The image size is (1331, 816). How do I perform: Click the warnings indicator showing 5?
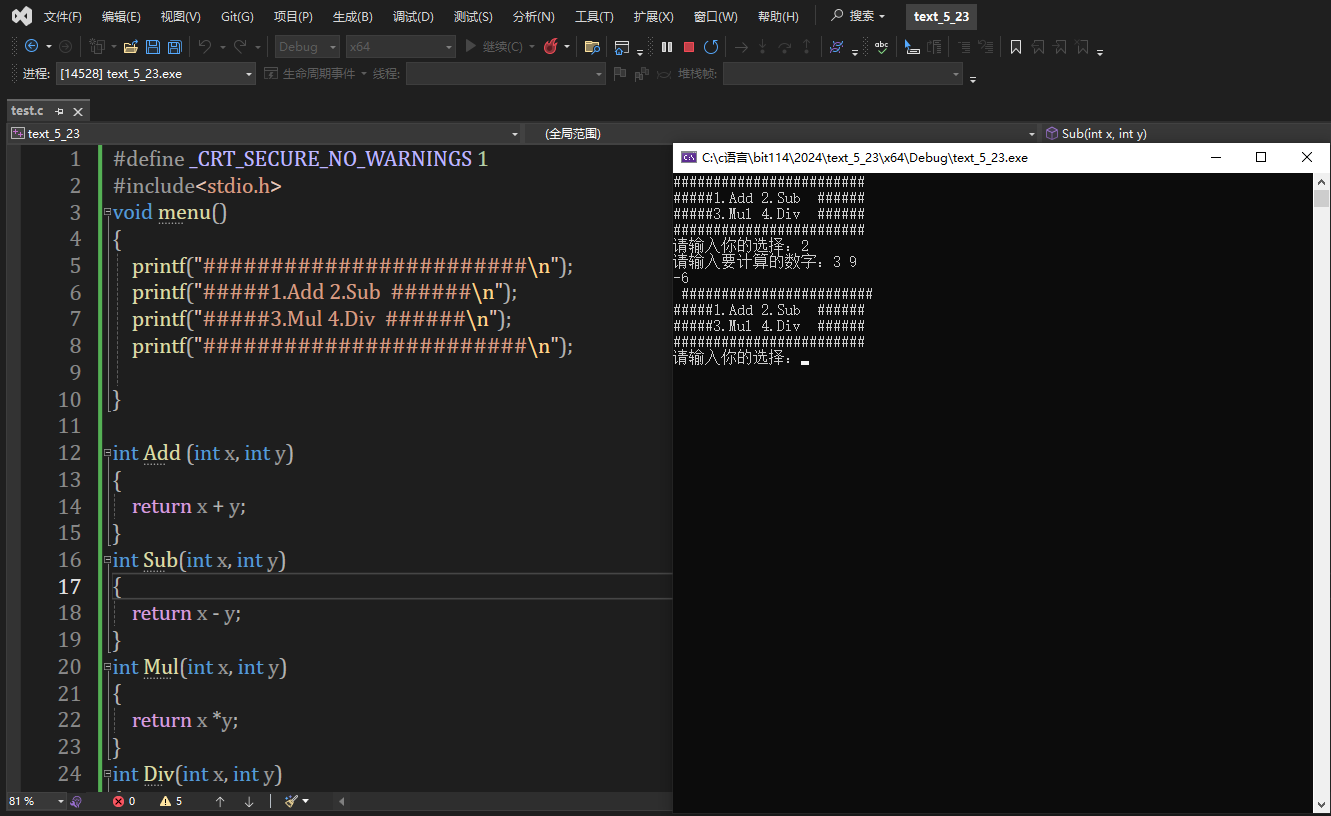(171, 801)
